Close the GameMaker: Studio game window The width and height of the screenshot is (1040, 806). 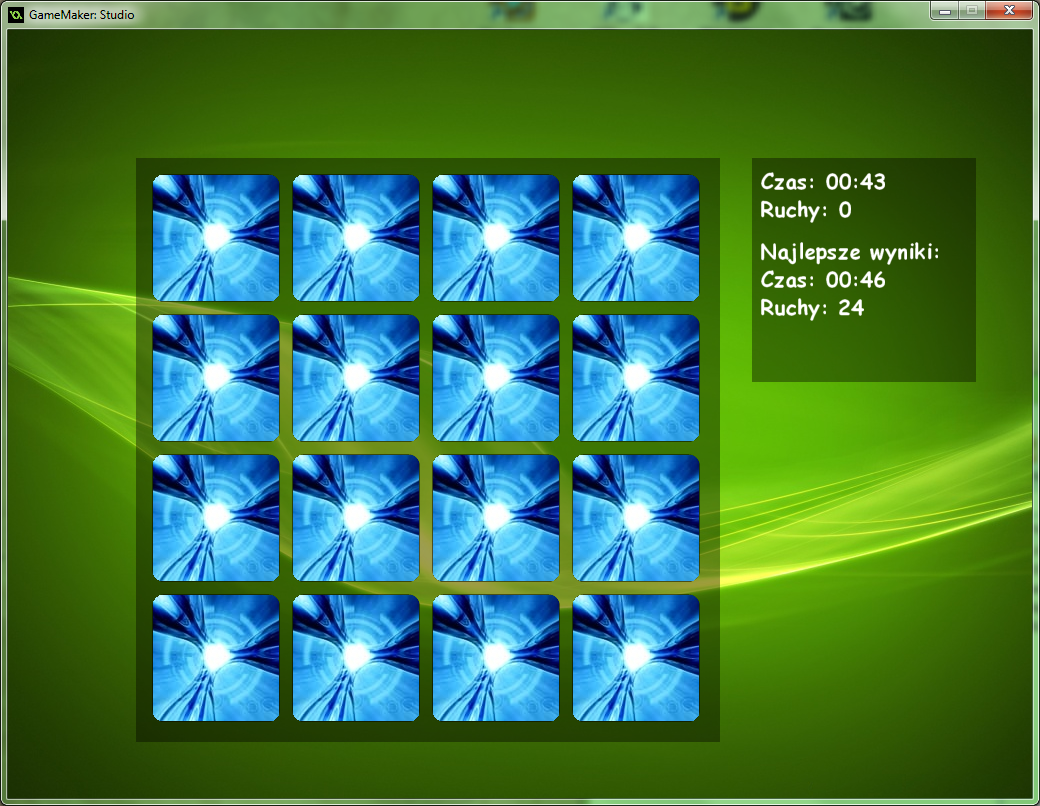click(1009, 10)
